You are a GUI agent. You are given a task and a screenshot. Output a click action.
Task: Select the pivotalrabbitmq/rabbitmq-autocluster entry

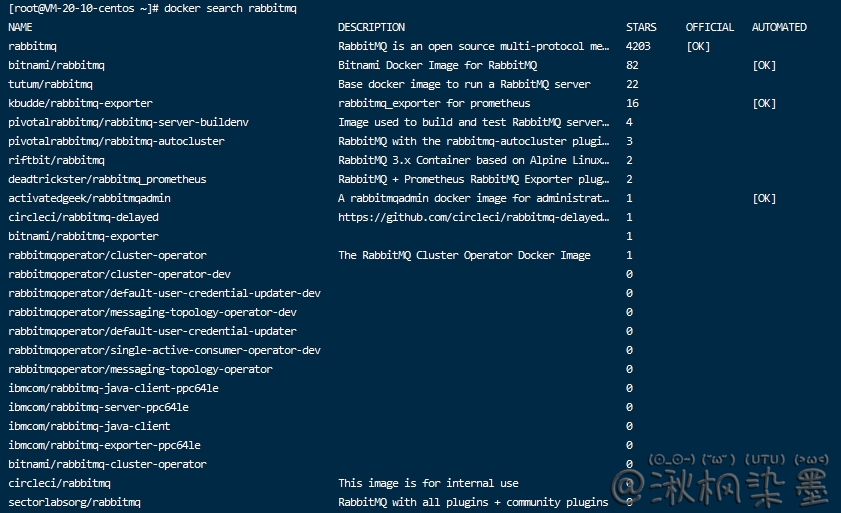[x=116, y=141]
